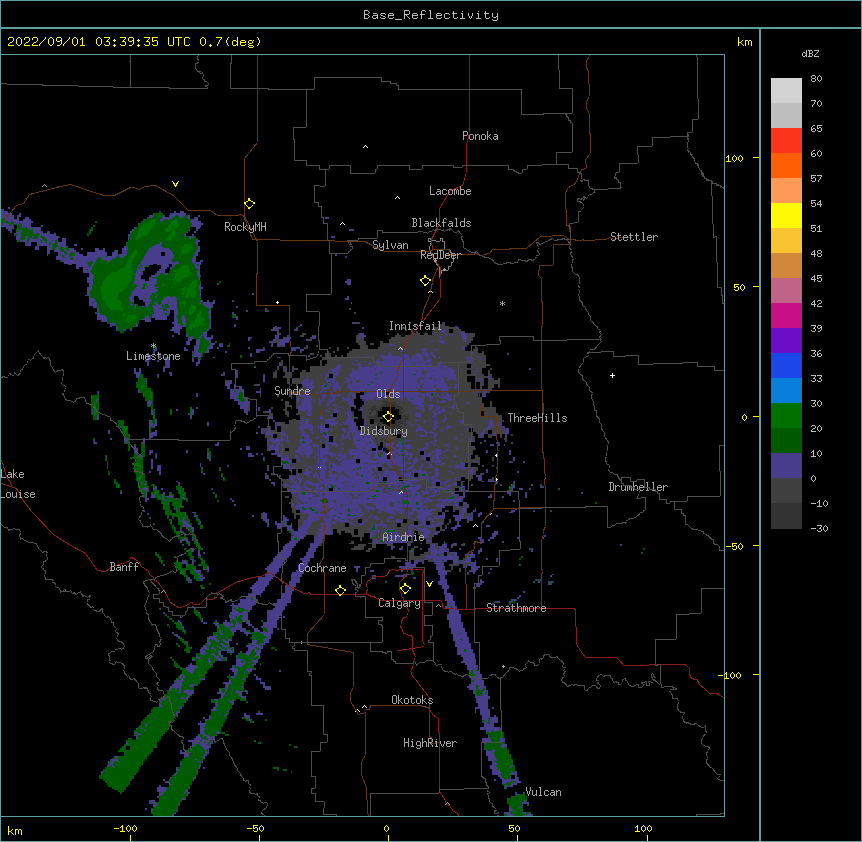Select the Airdrie town label
Image resolution: width=862 pixels, height=842 pixels.
(404, 537)
